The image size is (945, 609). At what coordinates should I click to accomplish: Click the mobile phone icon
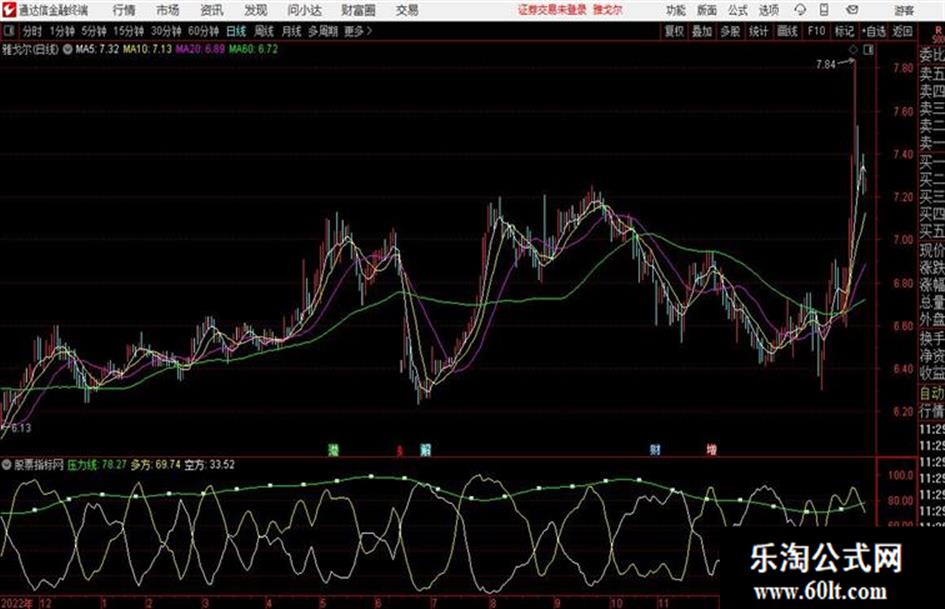(824, 10)
